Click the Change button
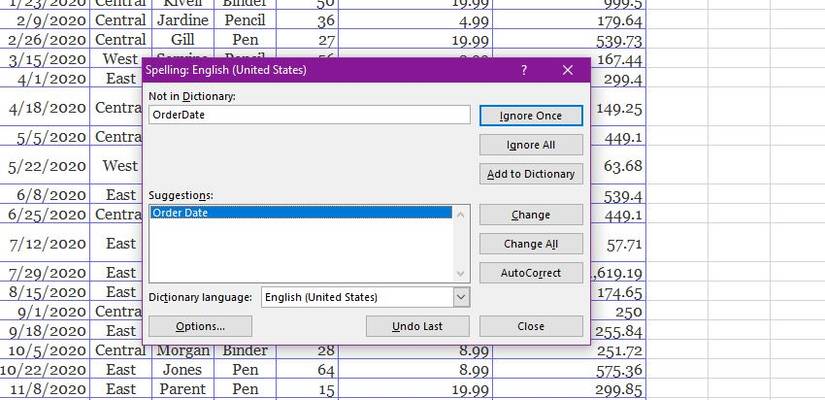Viewport: 825px width, 400px height. click(530, 215)
